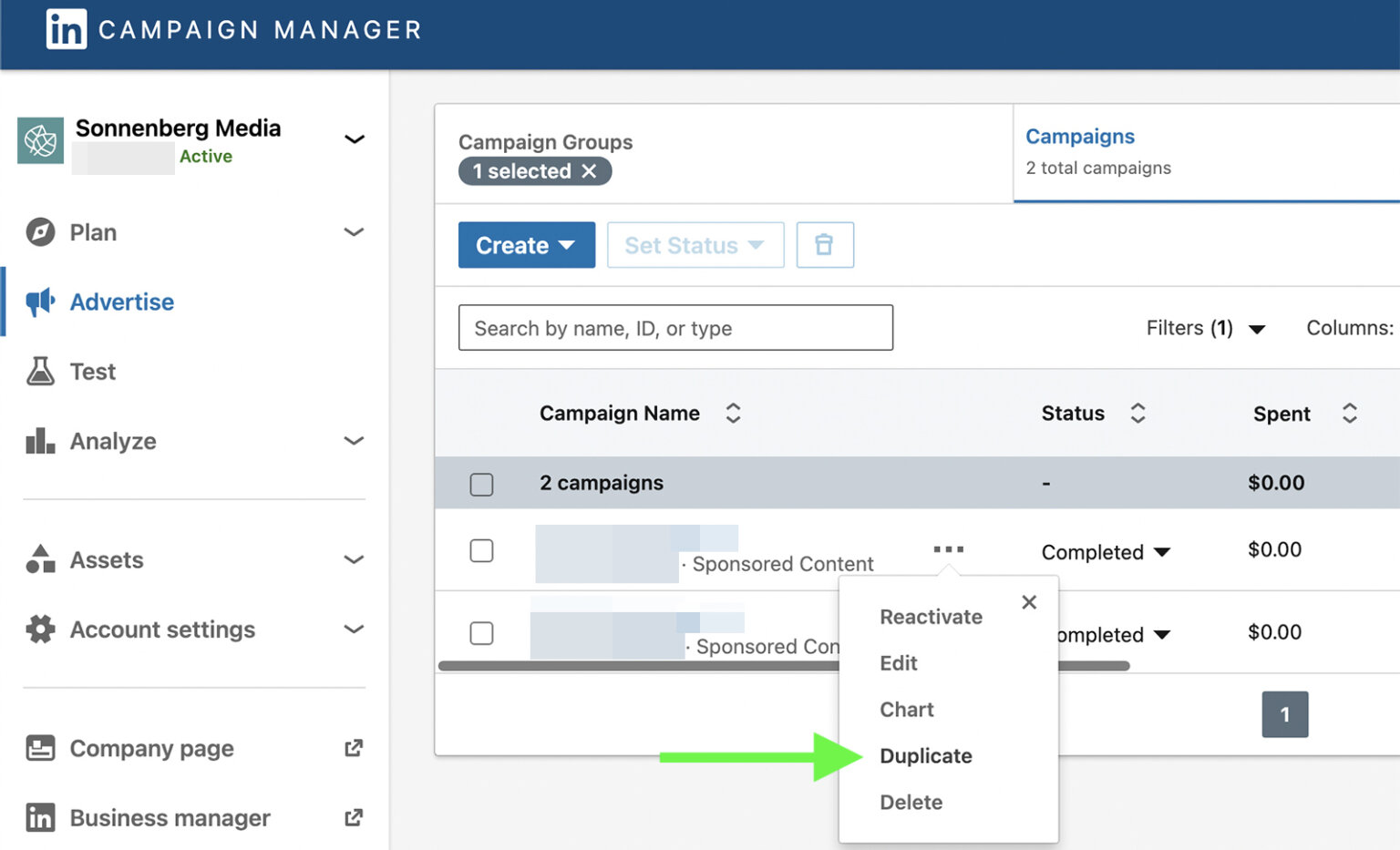This screenshot has width=1400, height=850.
Task: Check the select-all campaigns checkbox
Action: 481,484
